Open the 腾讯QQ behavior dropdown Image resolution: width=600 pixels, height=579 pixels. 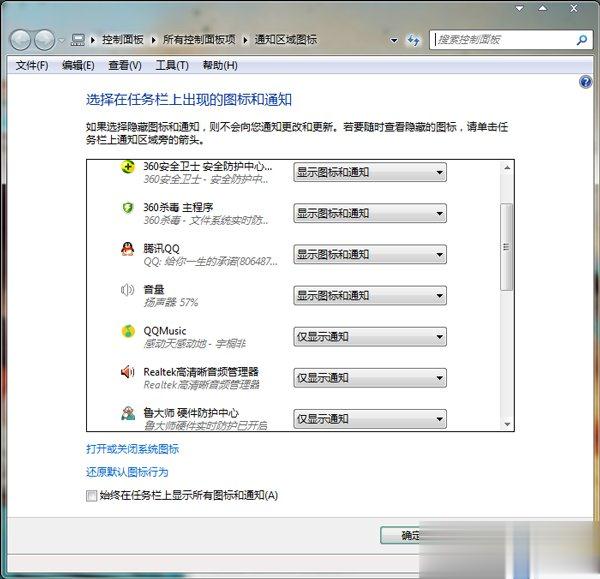point(370,254)
